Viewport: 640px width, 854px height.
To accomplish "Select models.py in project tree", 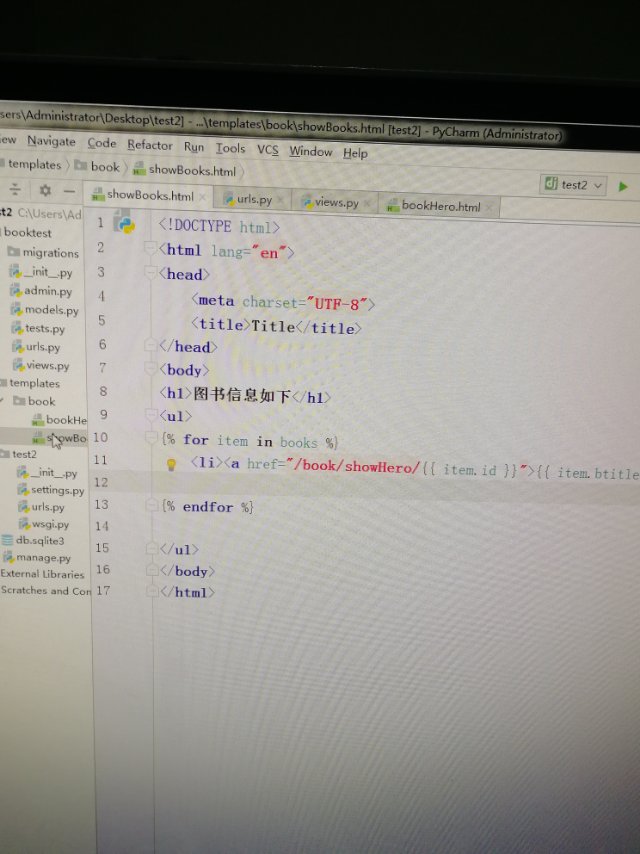I will [45, 310].
